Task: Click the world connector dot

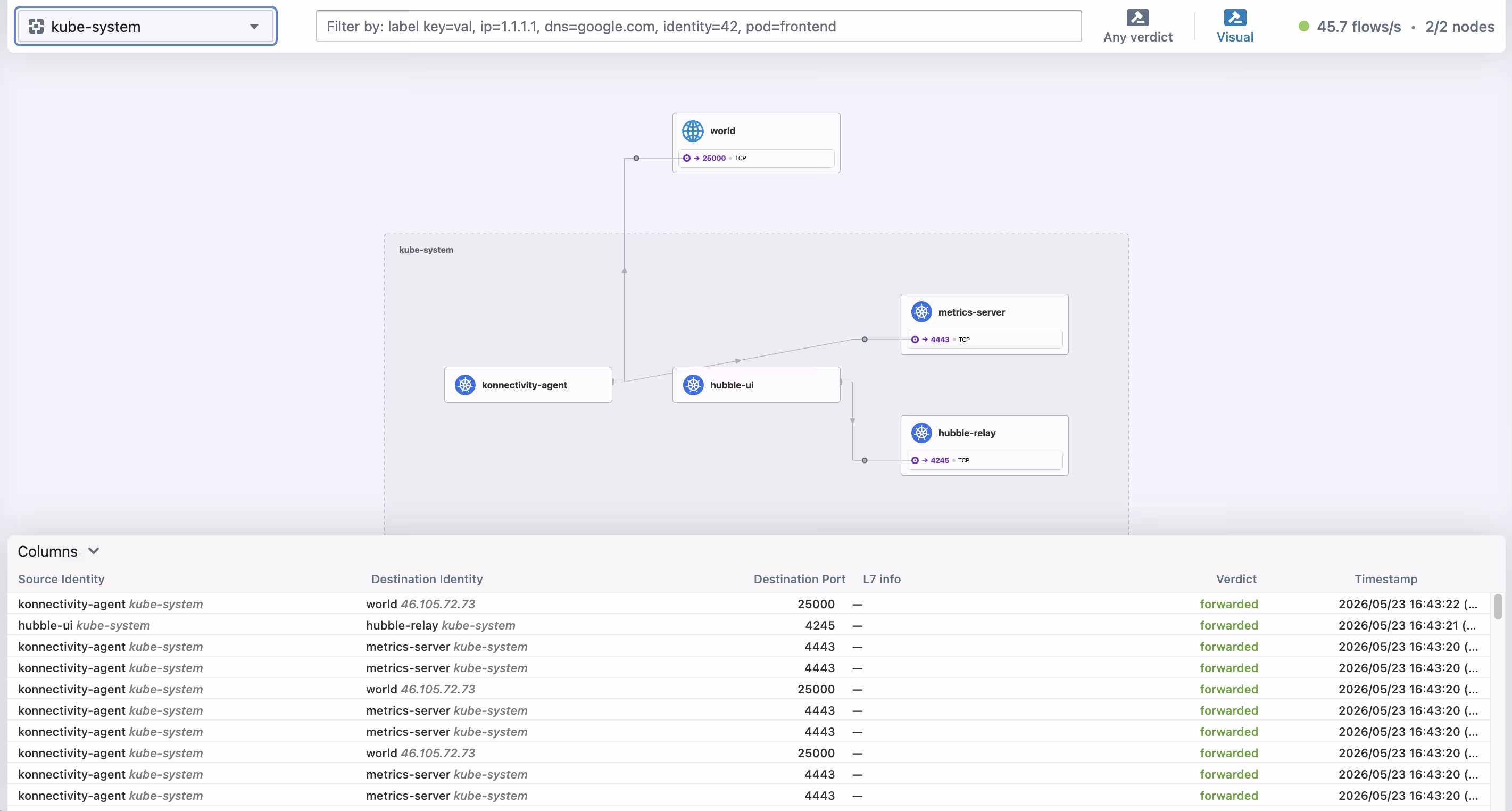Action: click(636, 158)
